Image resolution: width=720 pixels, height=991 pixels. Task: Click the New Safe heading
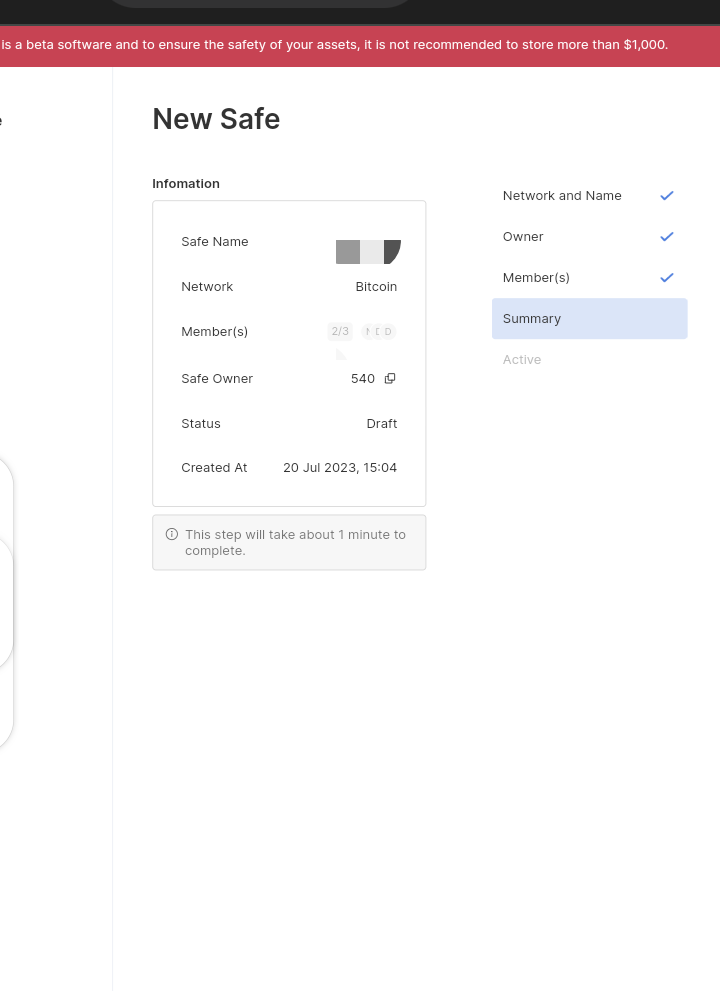coord(216,120)
